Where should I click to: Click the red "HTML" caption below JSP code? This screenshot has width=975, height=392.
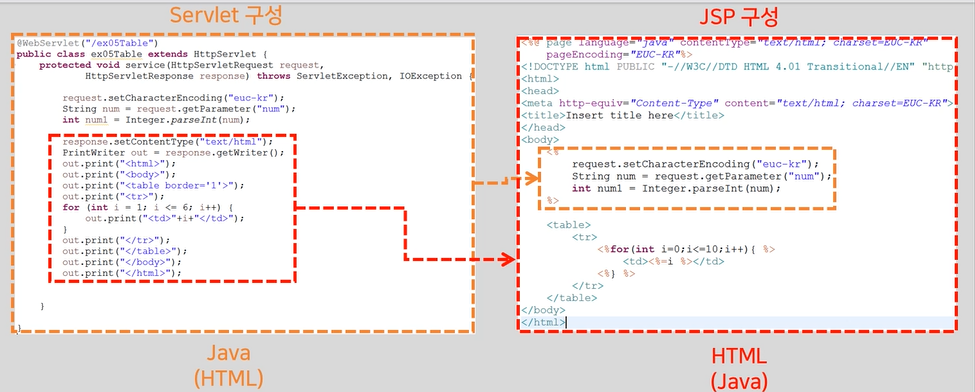tap(739, 357)
